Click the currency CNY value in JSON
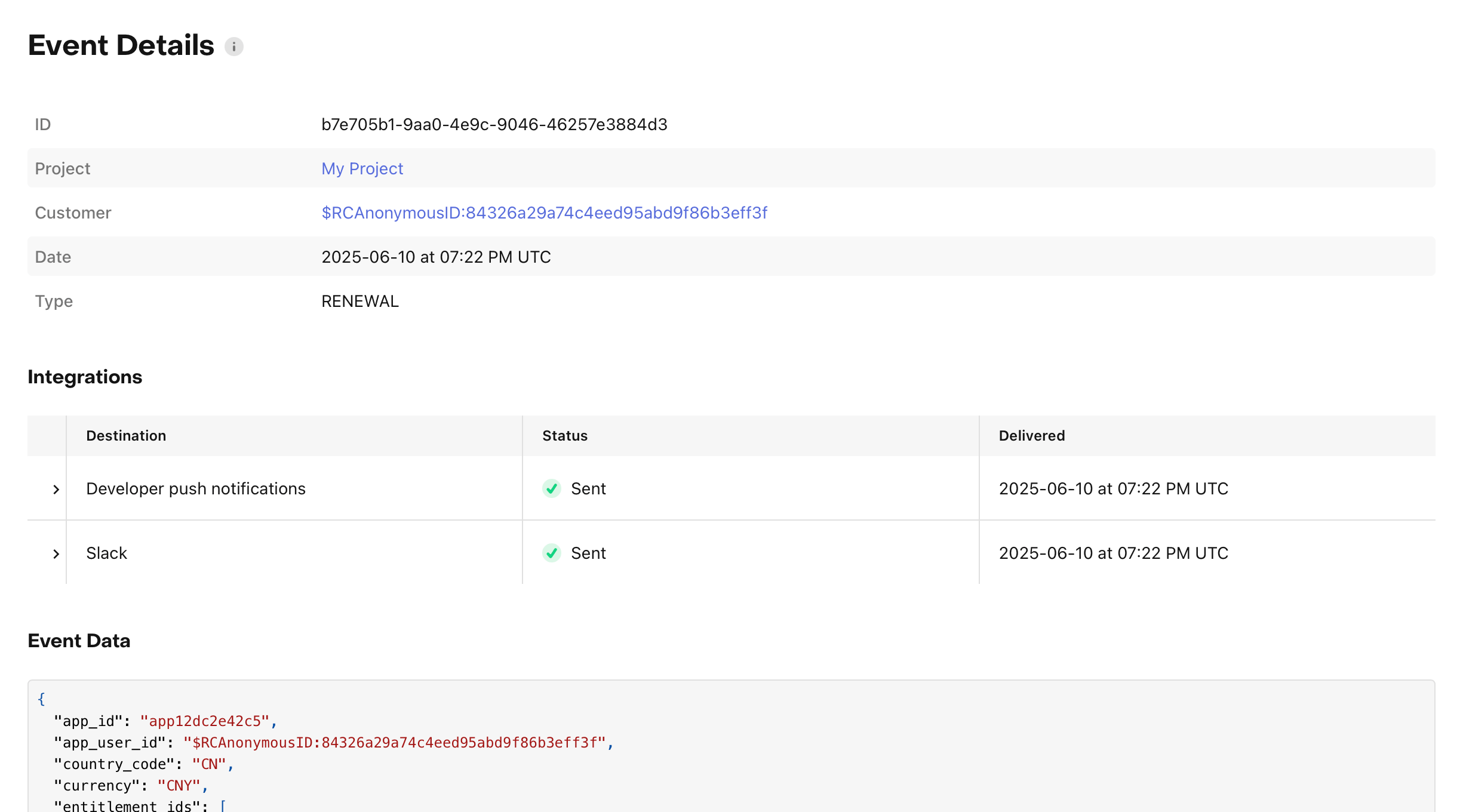Viewport: 1463px width, 812px height. (179, 786)
